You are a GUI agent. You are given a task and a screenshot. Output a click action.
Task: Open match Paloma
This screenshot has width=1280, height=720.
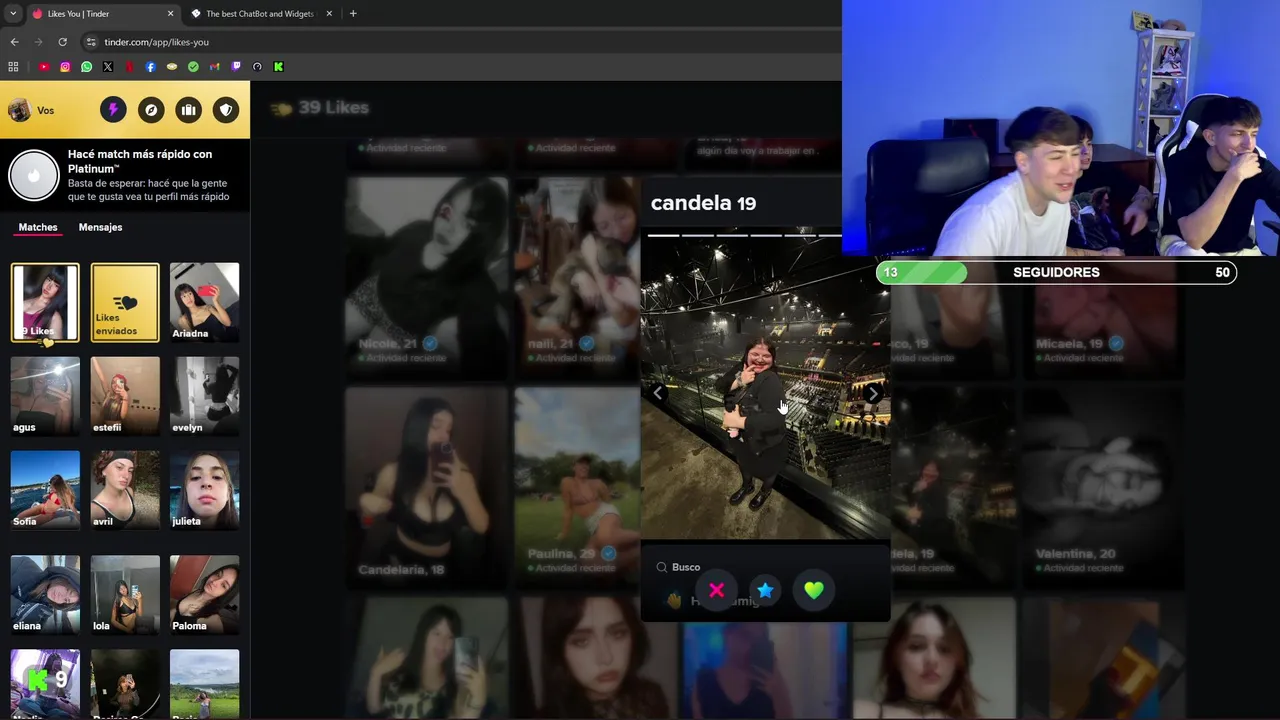[204, 595]
